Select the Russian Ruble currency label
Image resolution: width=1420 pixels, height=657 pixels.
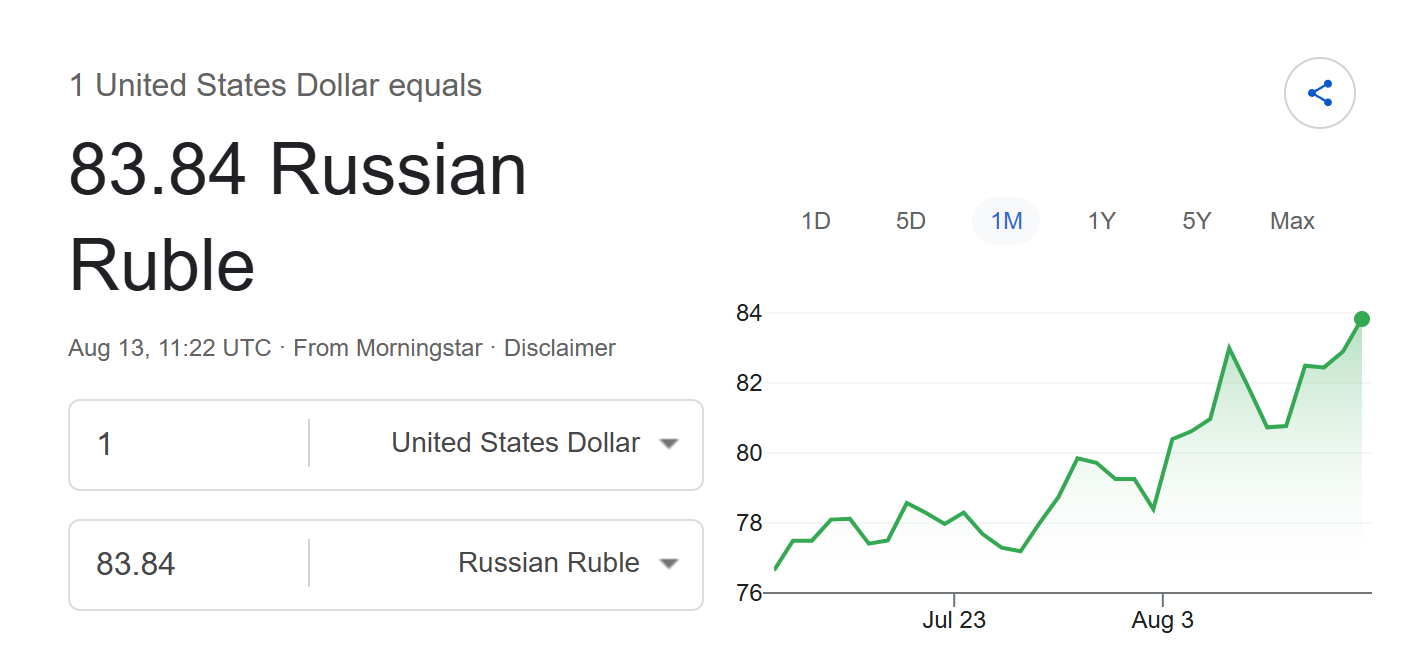549,563
